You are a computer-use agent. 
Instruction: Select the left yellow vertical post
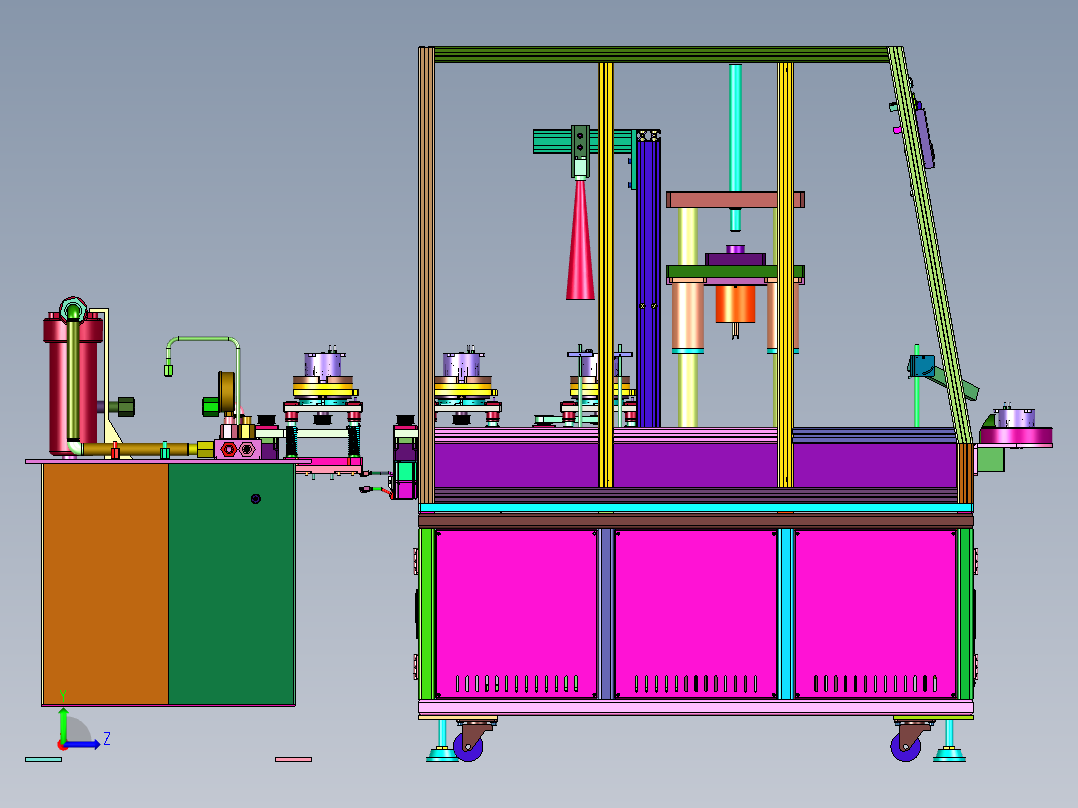[606, 275]
